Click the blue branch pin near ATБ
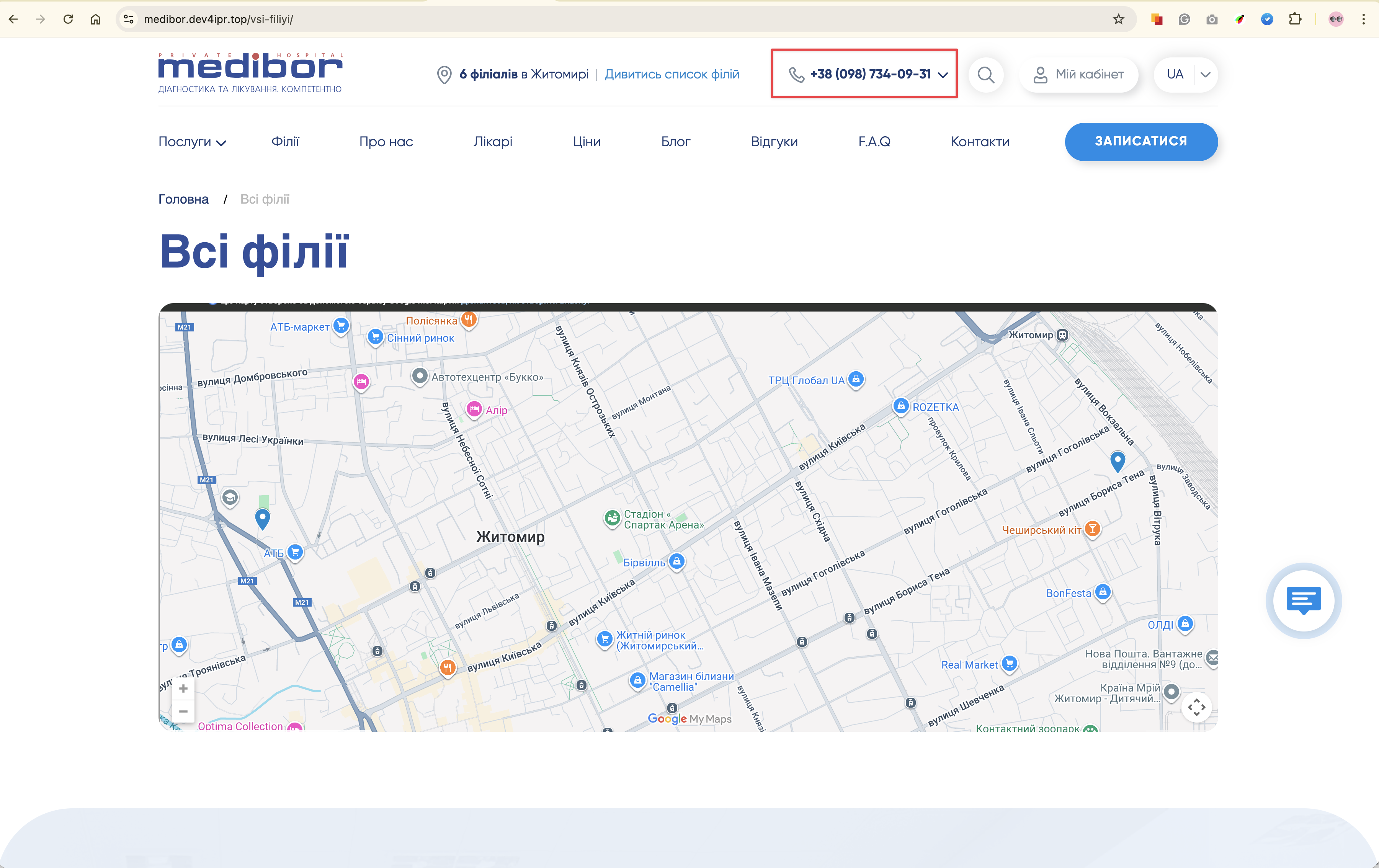Viewport: 1379px width, 868px height. (x=262, y=517)
